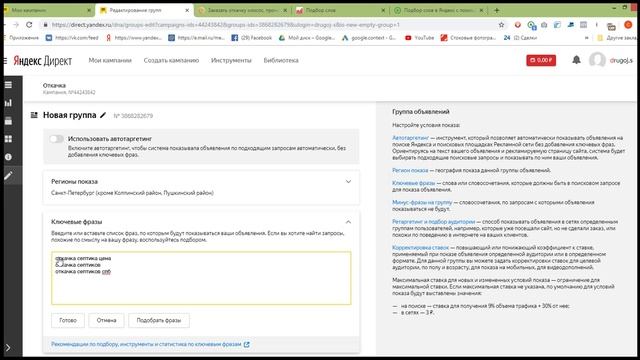The height and width of the screenshot is (360, 640).
Task: Expand sidebar with bottom arrow icon
Action: [8, 348]
